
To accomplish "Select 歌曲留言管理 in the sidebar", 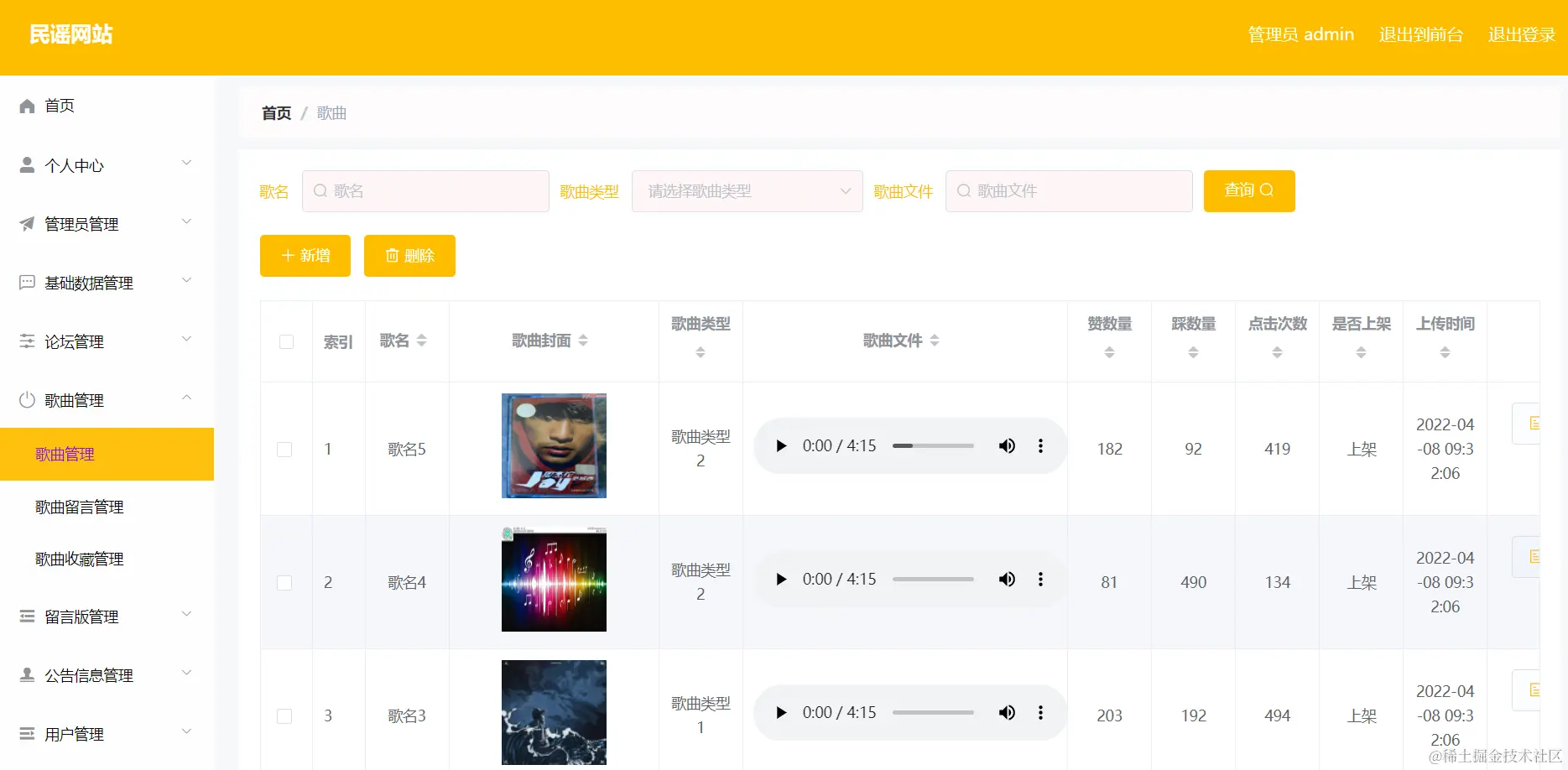I will (x=79, y=507).
